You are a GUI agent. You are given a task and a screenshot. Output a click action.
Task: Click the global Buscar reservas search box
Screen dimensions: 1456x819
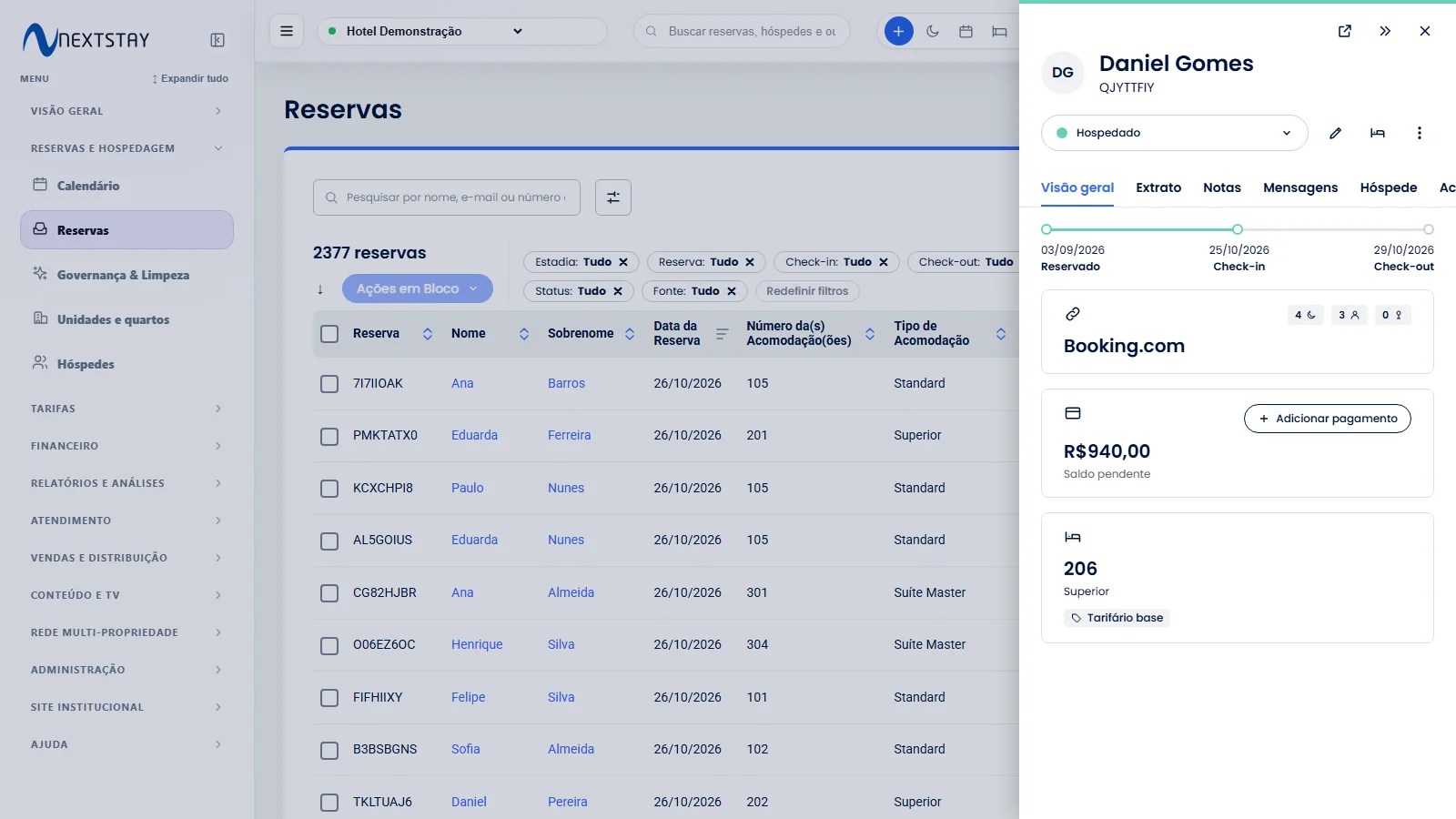(742, 31)
